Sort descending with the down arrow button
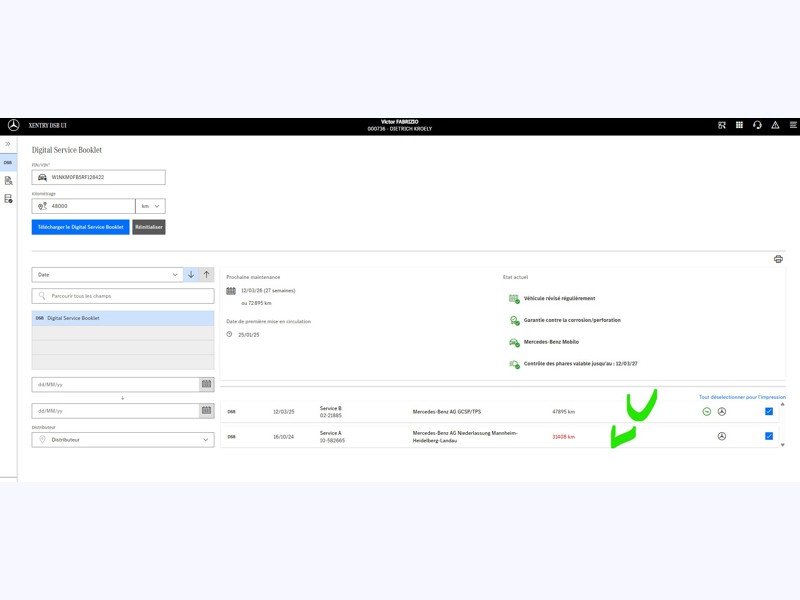Viewport: 800px width, 600px height. (x=191, y=274)
